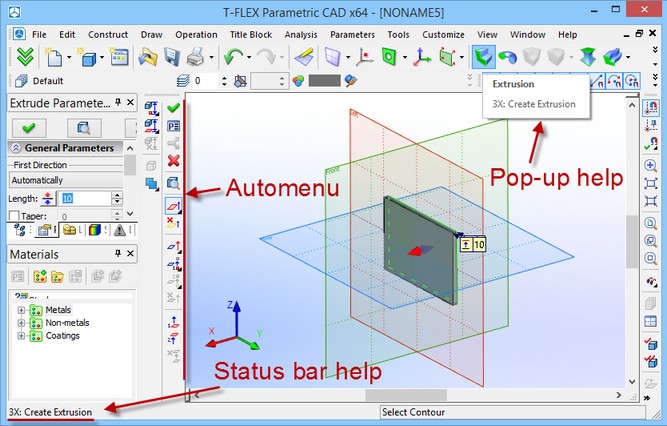667x426 pixels.
Task: Open the Undo history dropdown arrow
Action: [x=249, y=57]
